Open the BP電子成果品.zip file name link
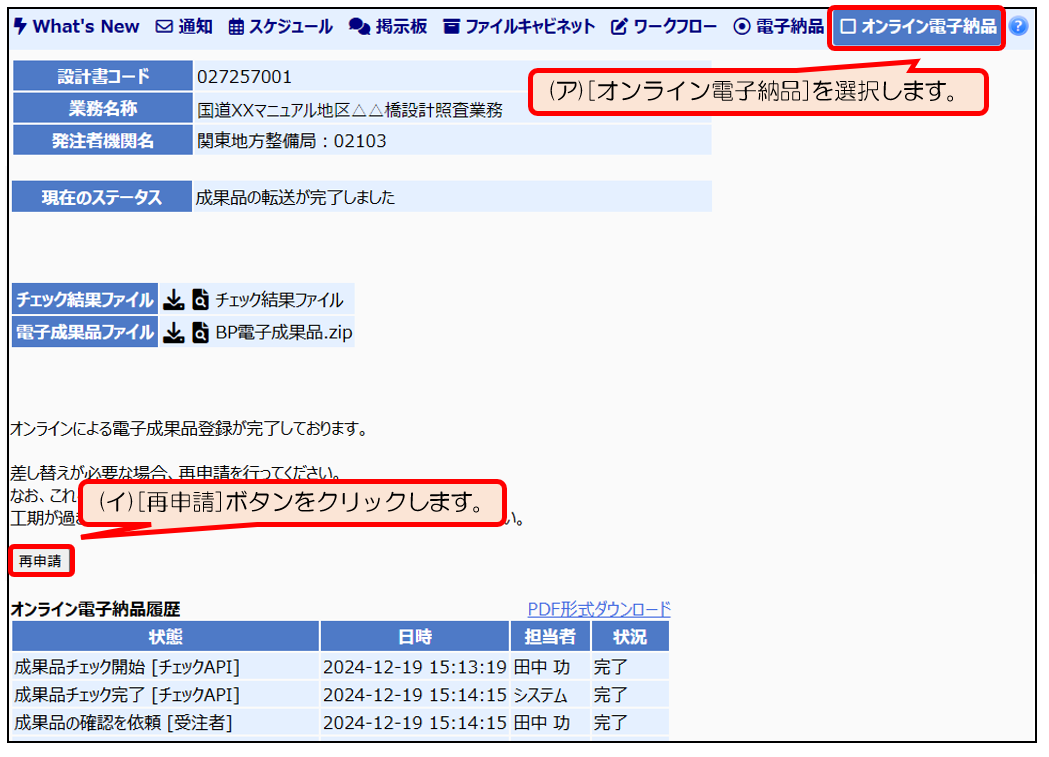 284,333
